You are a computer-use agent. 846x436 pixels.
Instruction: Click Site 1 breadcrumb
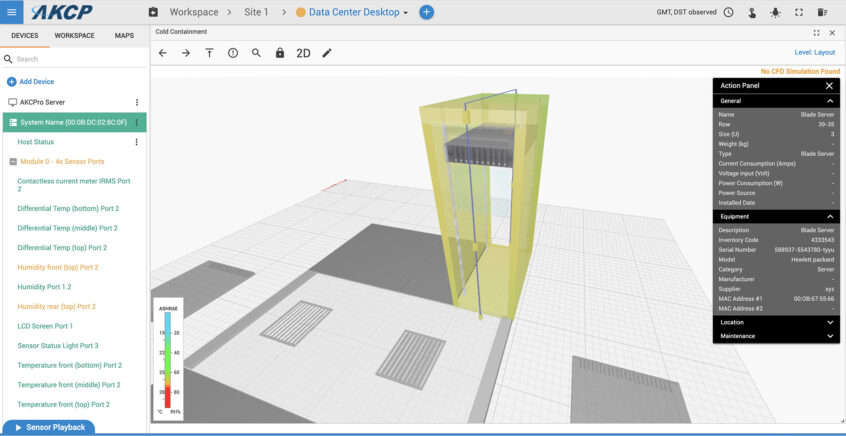point(256,12)
